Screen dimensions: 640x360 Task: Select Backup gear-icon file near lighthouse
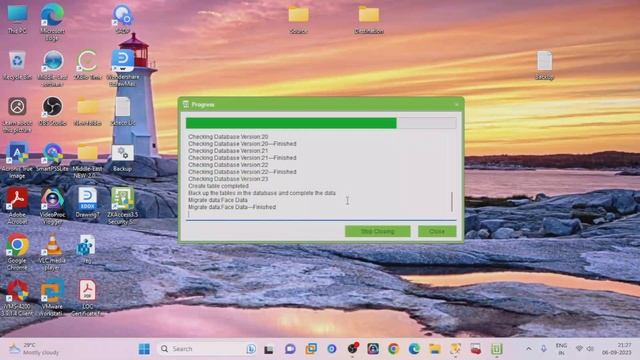click(122, 158)
